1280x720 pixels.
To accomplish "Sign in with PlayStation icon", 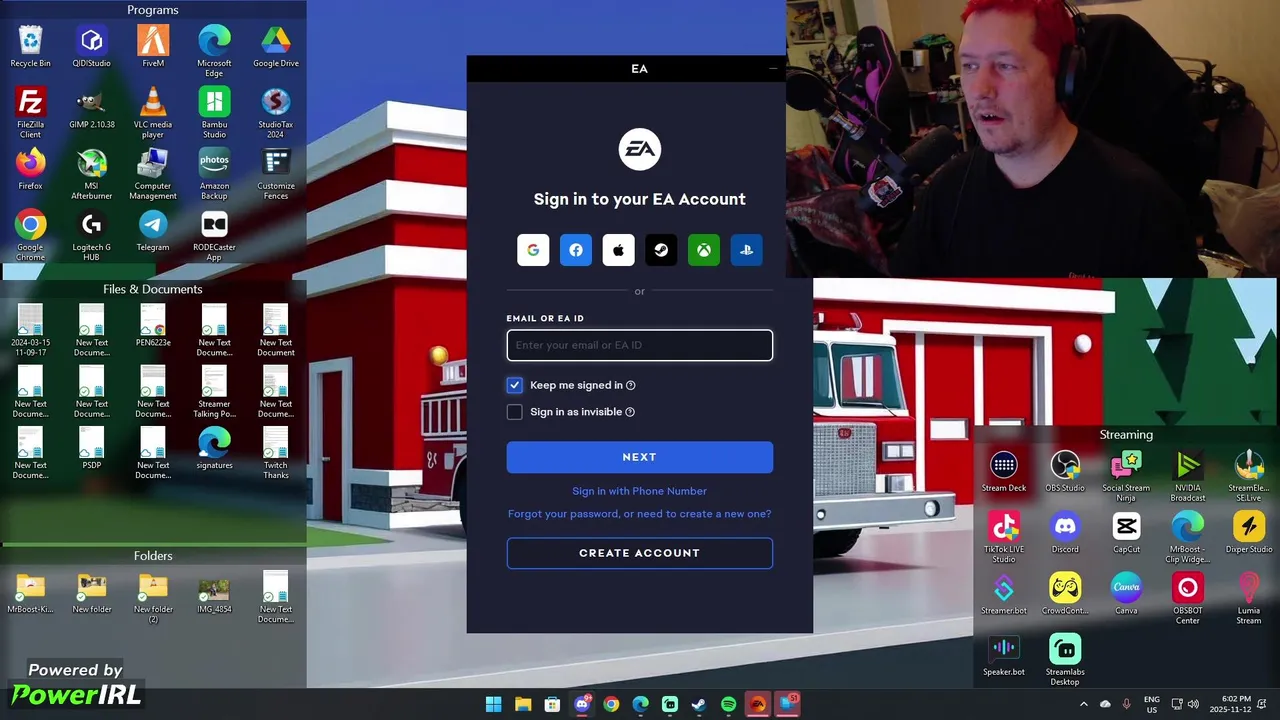I will tap(746, 250).
